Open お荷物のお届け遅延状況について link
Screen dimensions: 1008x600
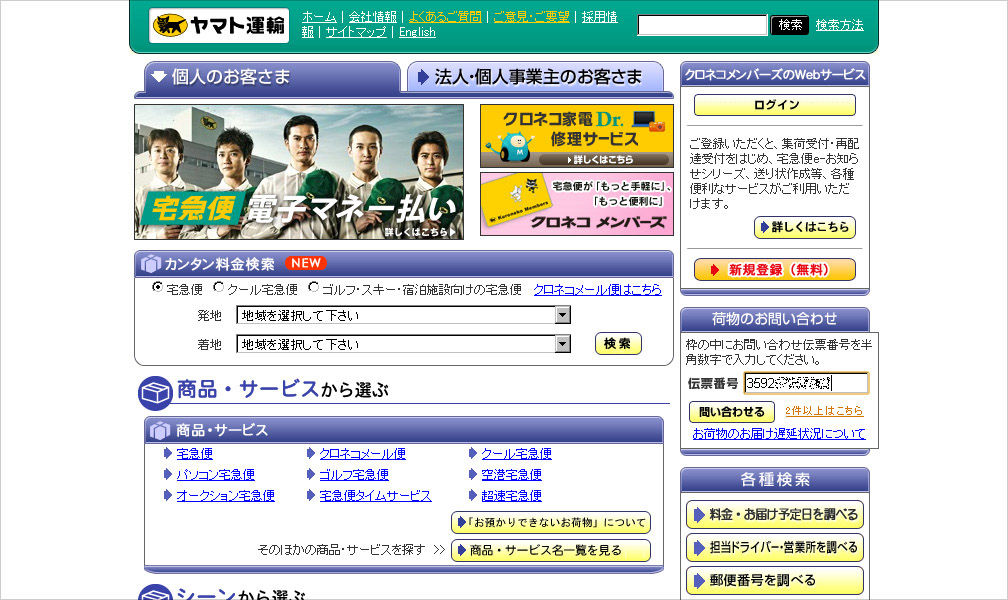point(778,433)
